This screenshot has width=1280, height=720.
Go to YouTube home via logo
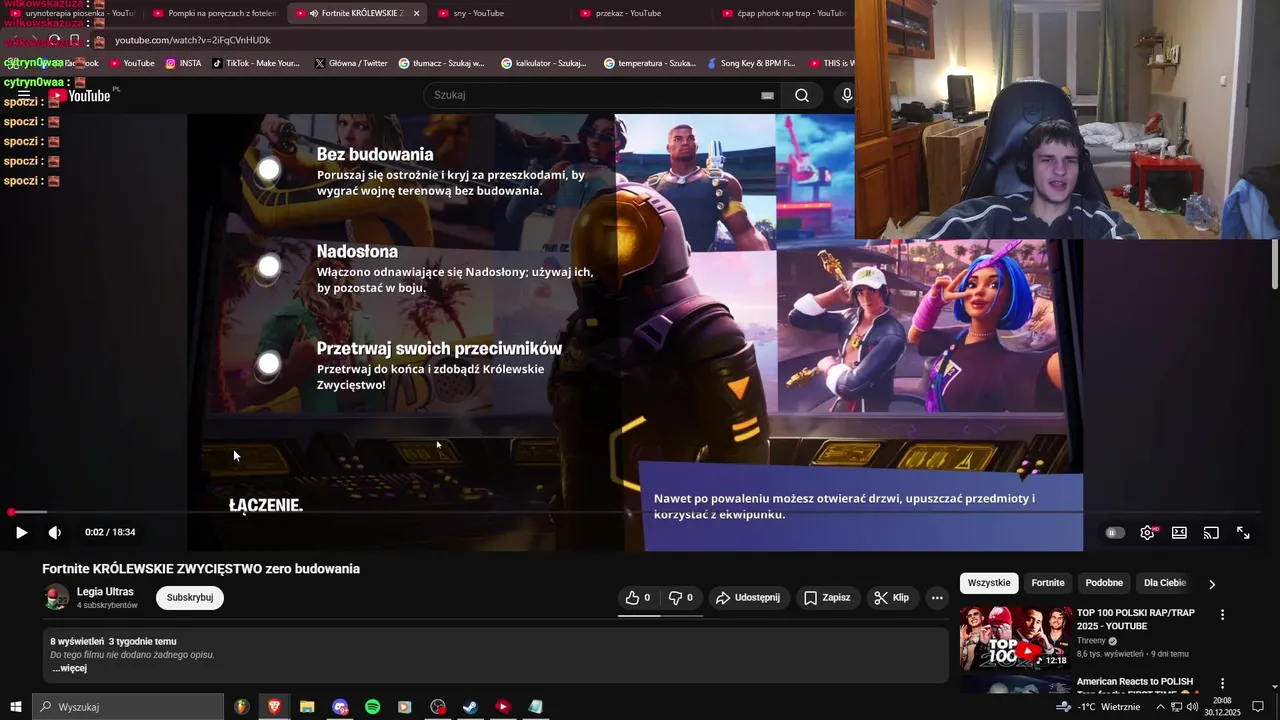[x=80, y=96]
